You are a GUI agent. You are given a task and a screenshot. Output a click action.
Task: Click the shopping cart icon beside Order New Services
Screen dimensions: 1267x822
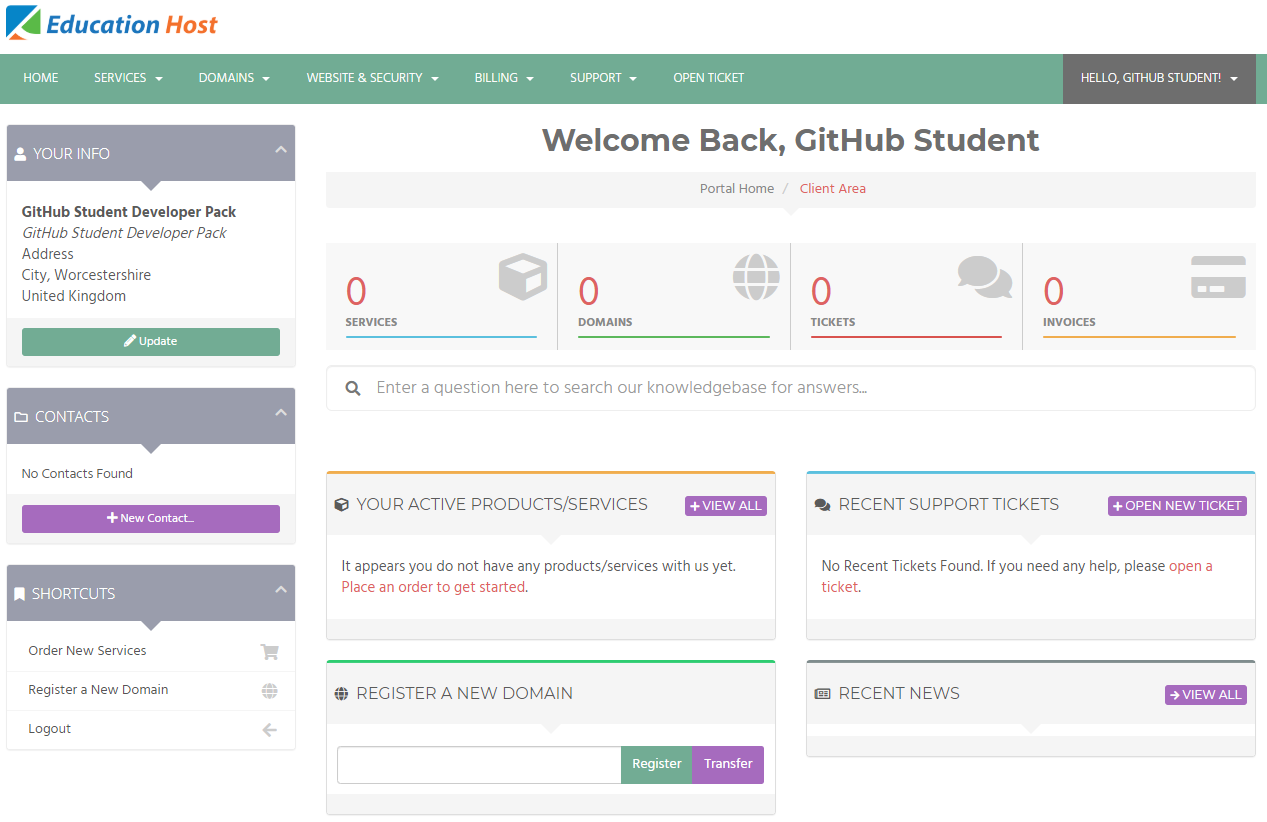(269, 651)
